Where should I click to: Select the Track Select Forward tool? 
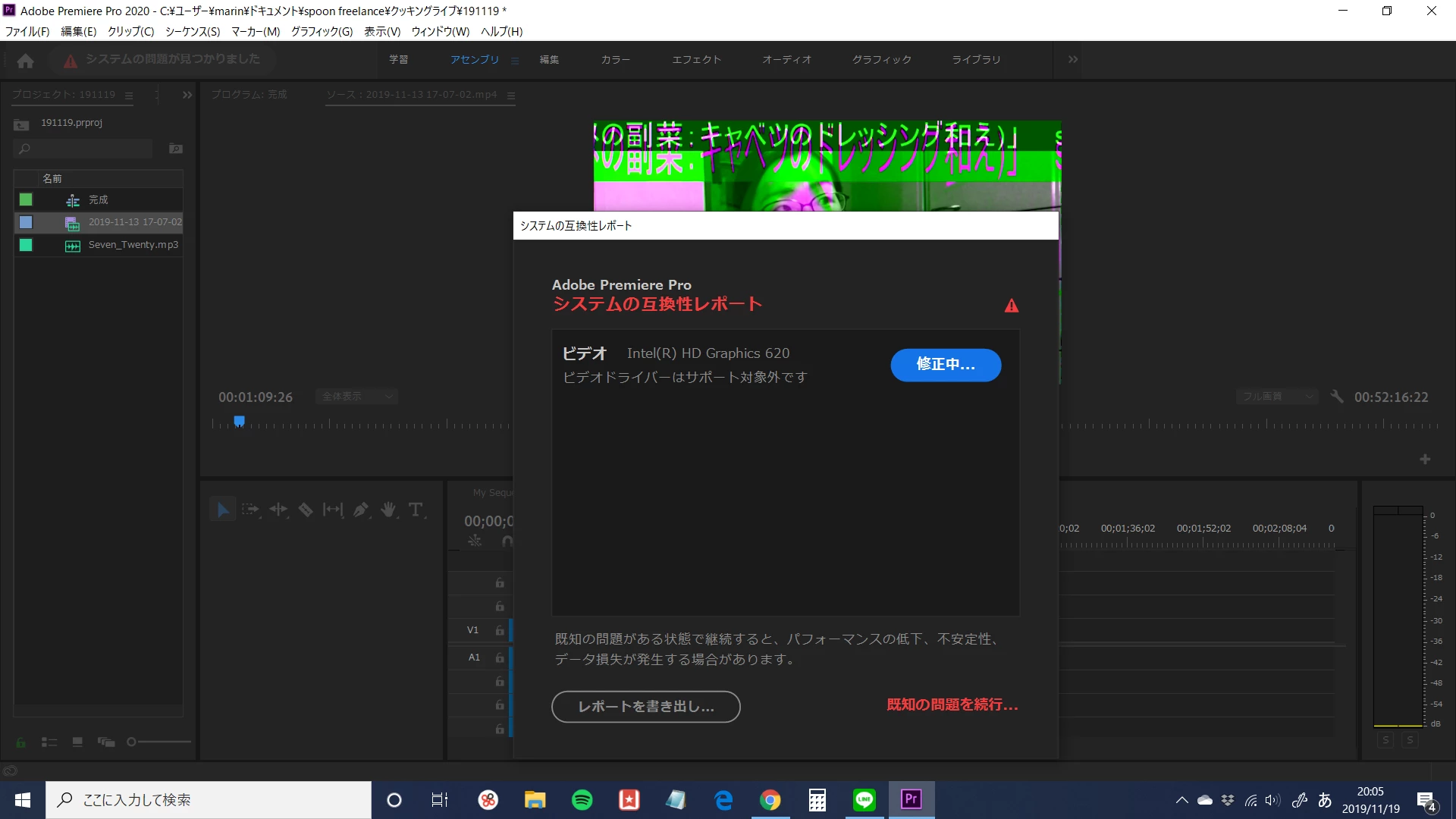(x=250, y=510)
